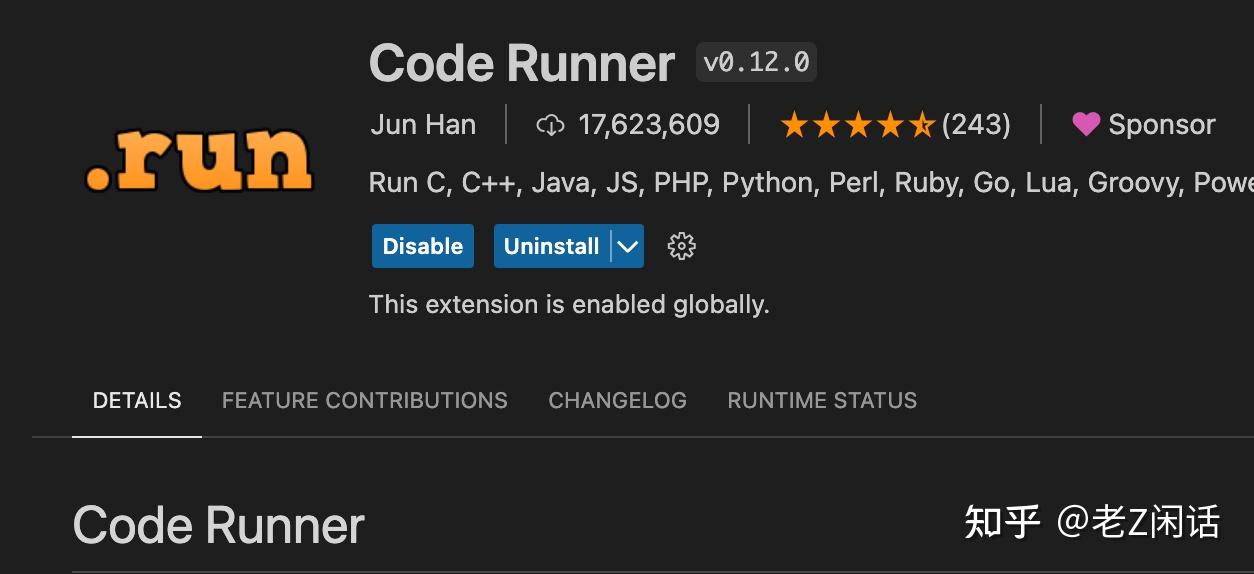This screenshot has width=1254, height=574.
Task: Click the Code Runner extension title
Action: click(522, 64)
